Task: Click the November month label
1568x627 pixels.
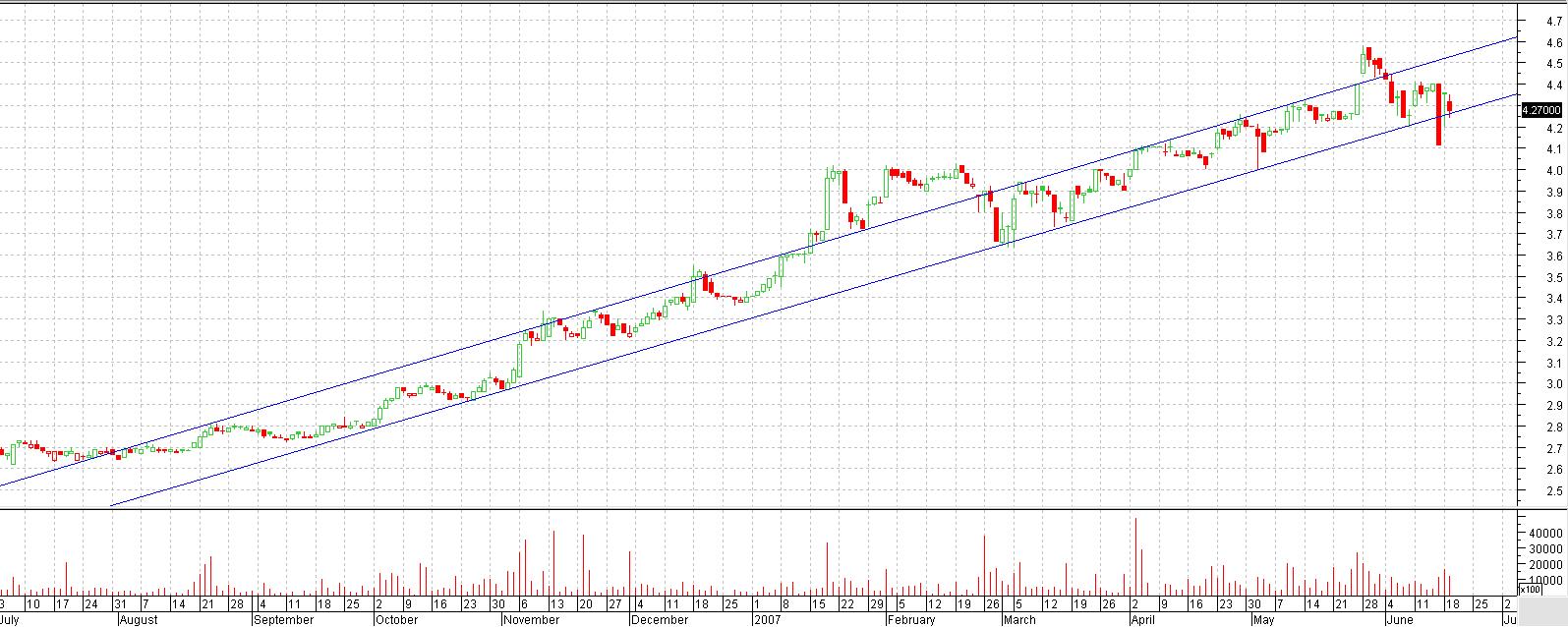Action: point(532,620)
